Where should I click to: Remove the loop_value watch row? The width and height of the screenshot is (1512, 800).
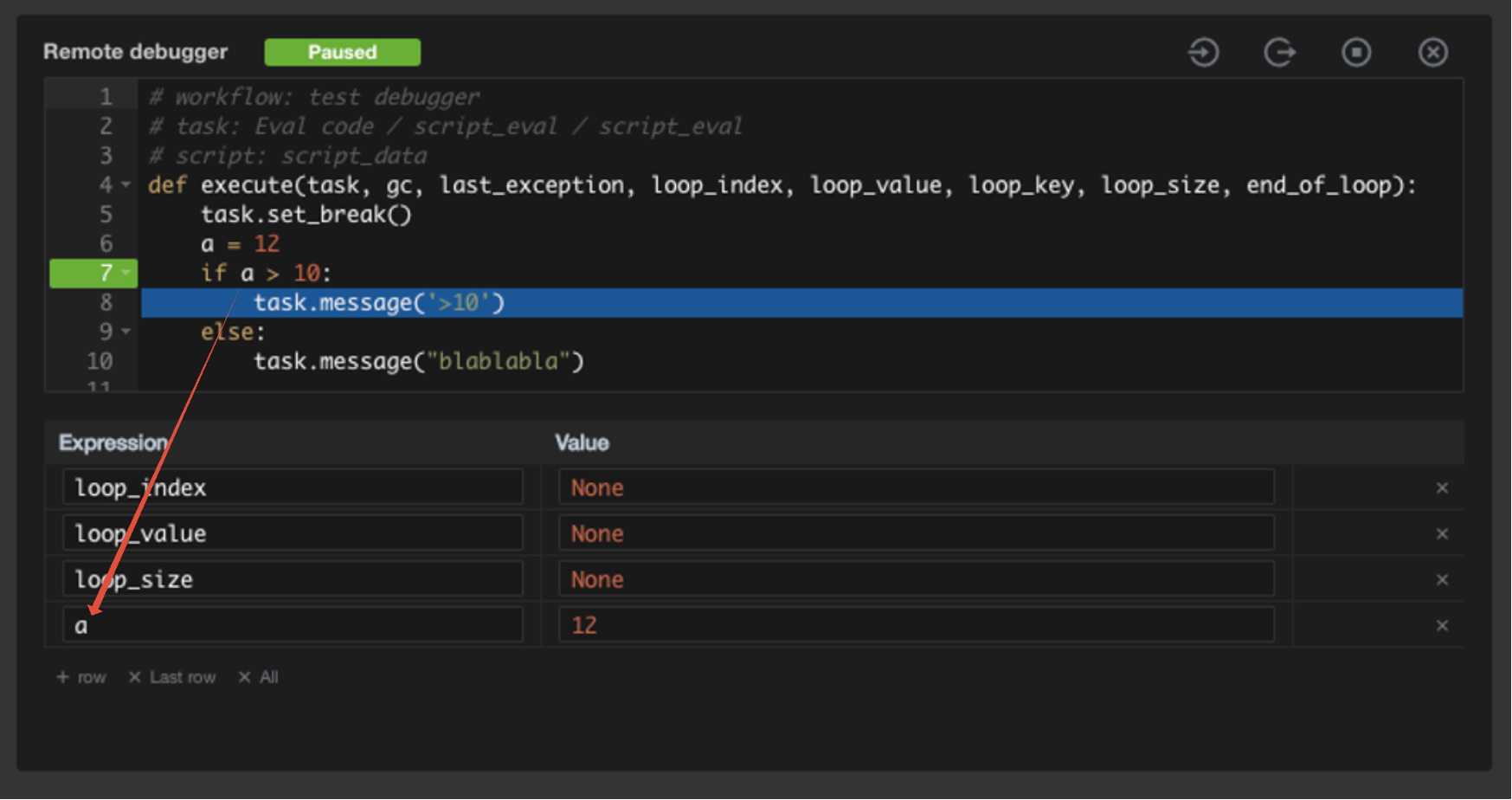1442,534
